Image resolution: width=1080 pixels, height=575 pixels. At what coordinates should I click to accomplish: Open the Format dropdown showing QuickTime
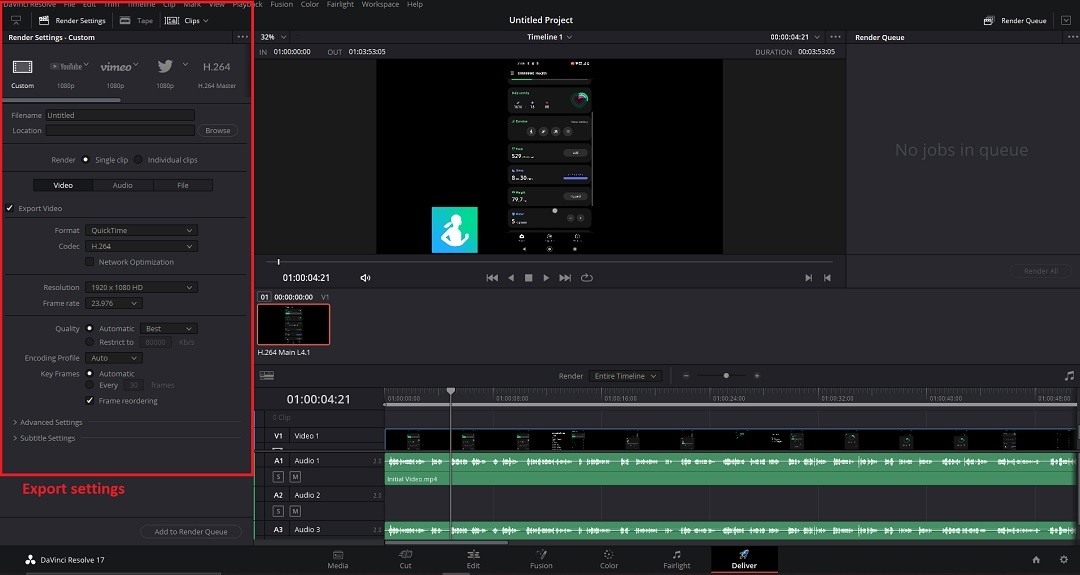(x=141, y=230)
